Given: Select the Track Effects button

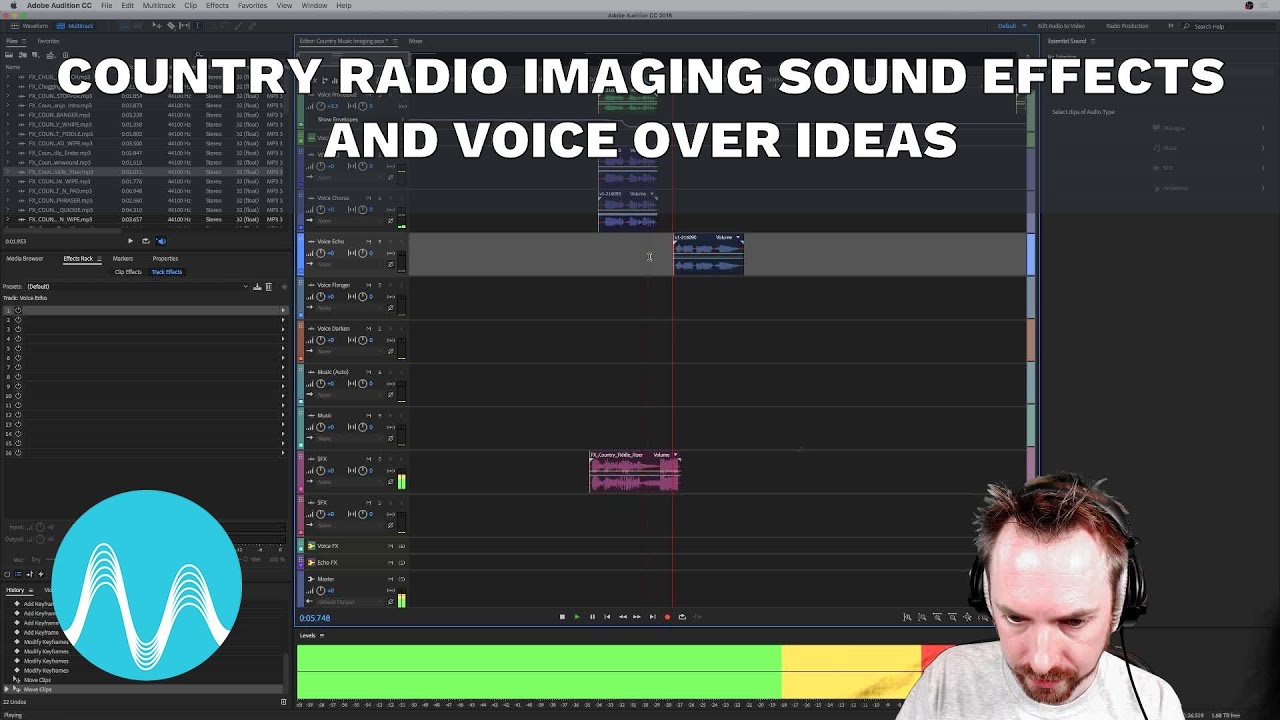Looking at the screenshot, I should click(x=167, y=272).
